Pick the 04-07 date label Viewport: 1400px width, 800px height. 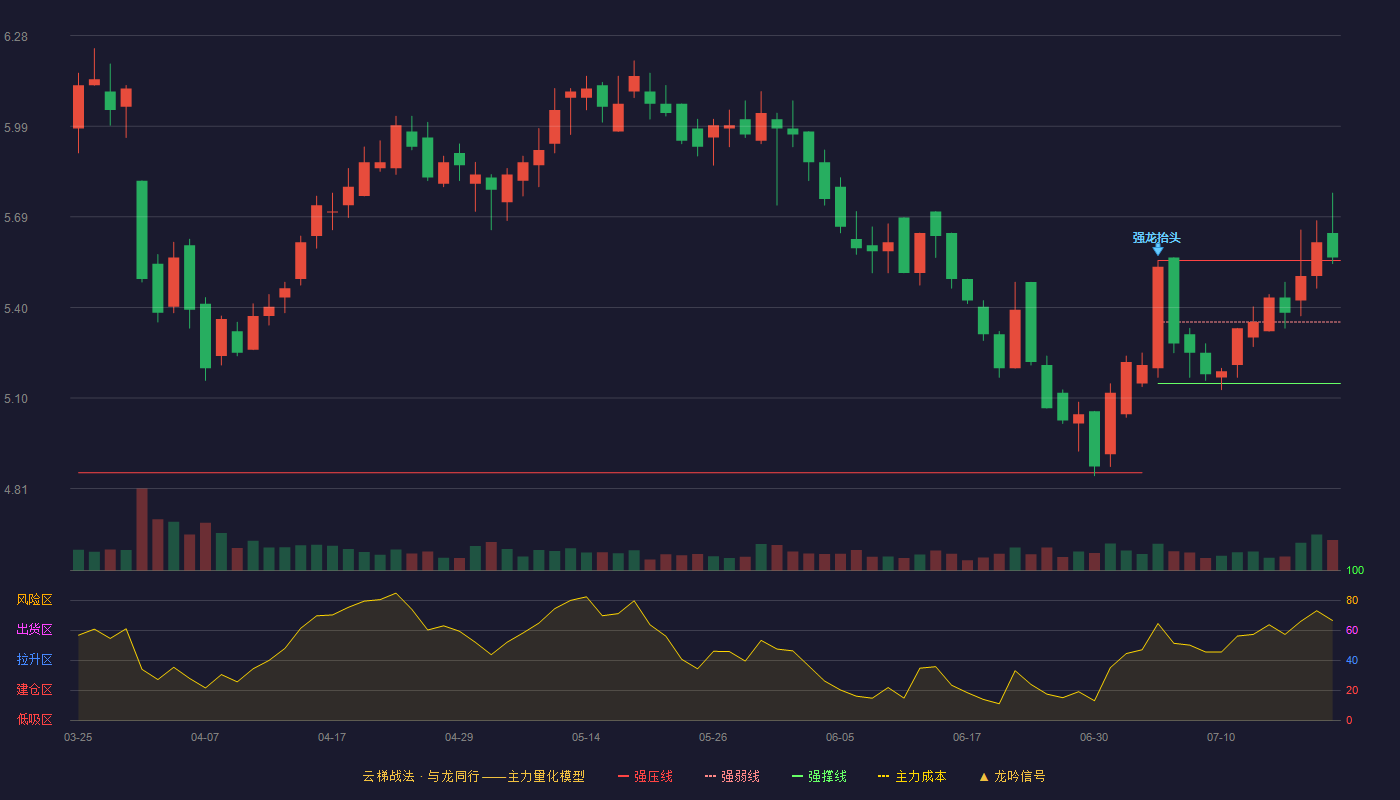tap(205, 737)
